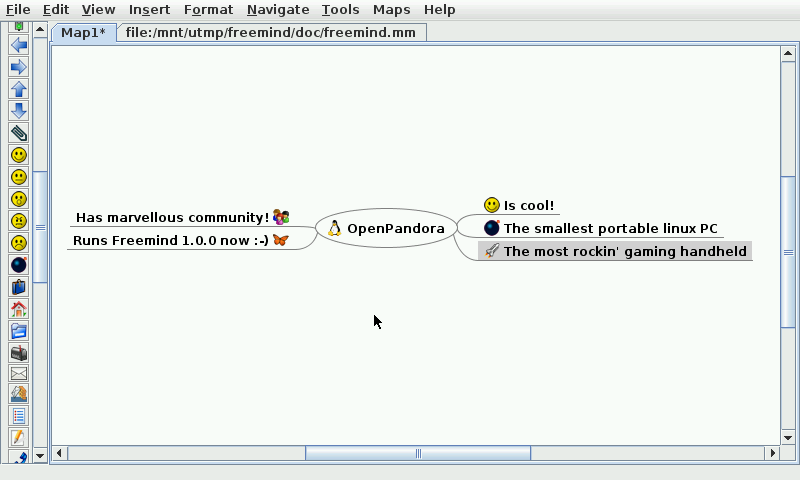Click the map vertical scrollbar down arrow
The width and height of the screenshot is (800, 480).
click(x=788, y=437)
